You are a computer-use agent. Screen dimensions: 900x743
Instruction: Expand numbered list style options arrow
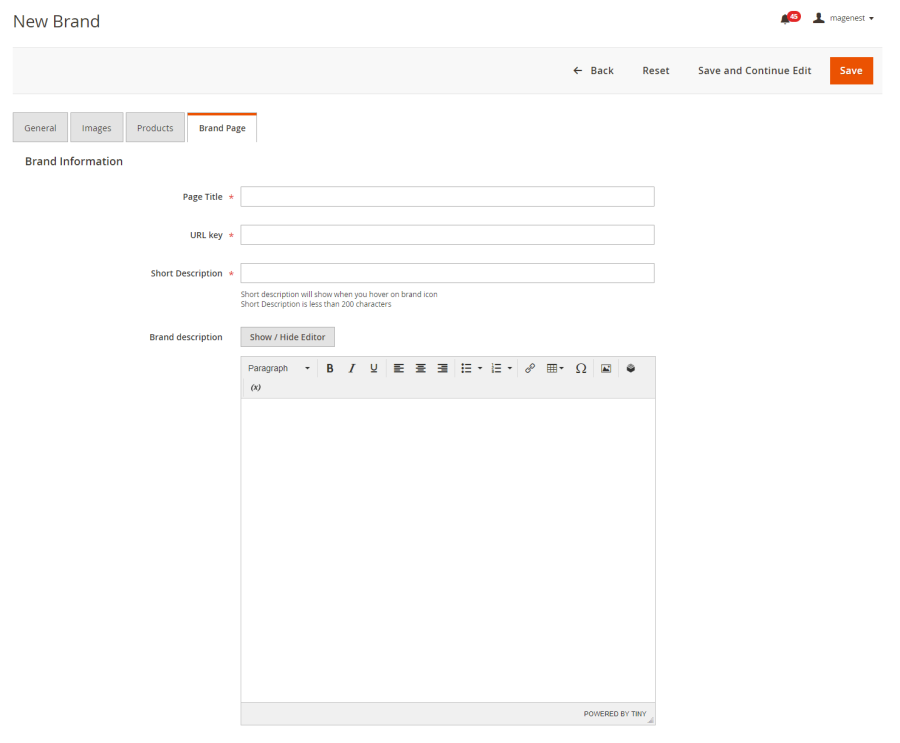coord(510,369)
